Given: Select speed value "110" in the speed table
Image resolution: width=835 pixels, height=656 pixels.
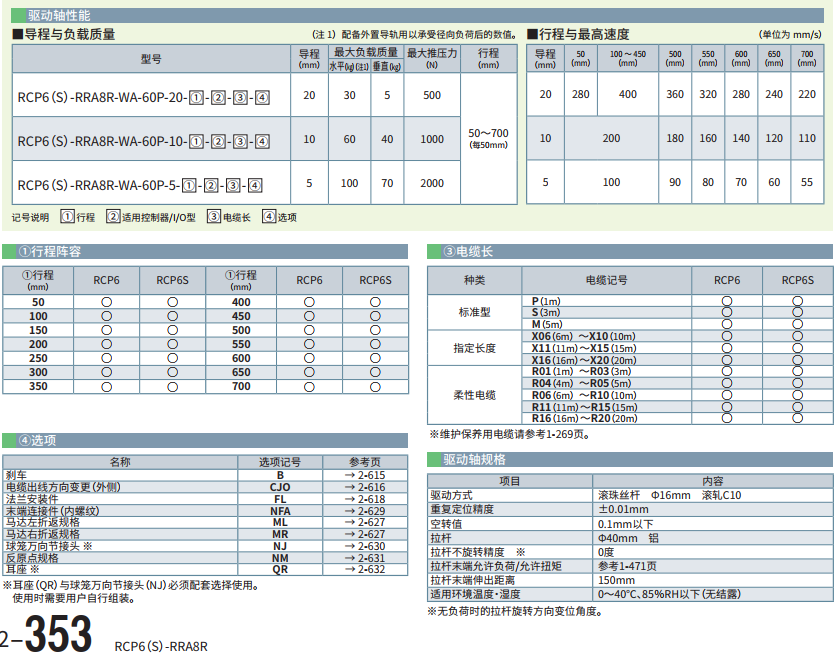Looking at the screenshot, I should coord(807,138).
